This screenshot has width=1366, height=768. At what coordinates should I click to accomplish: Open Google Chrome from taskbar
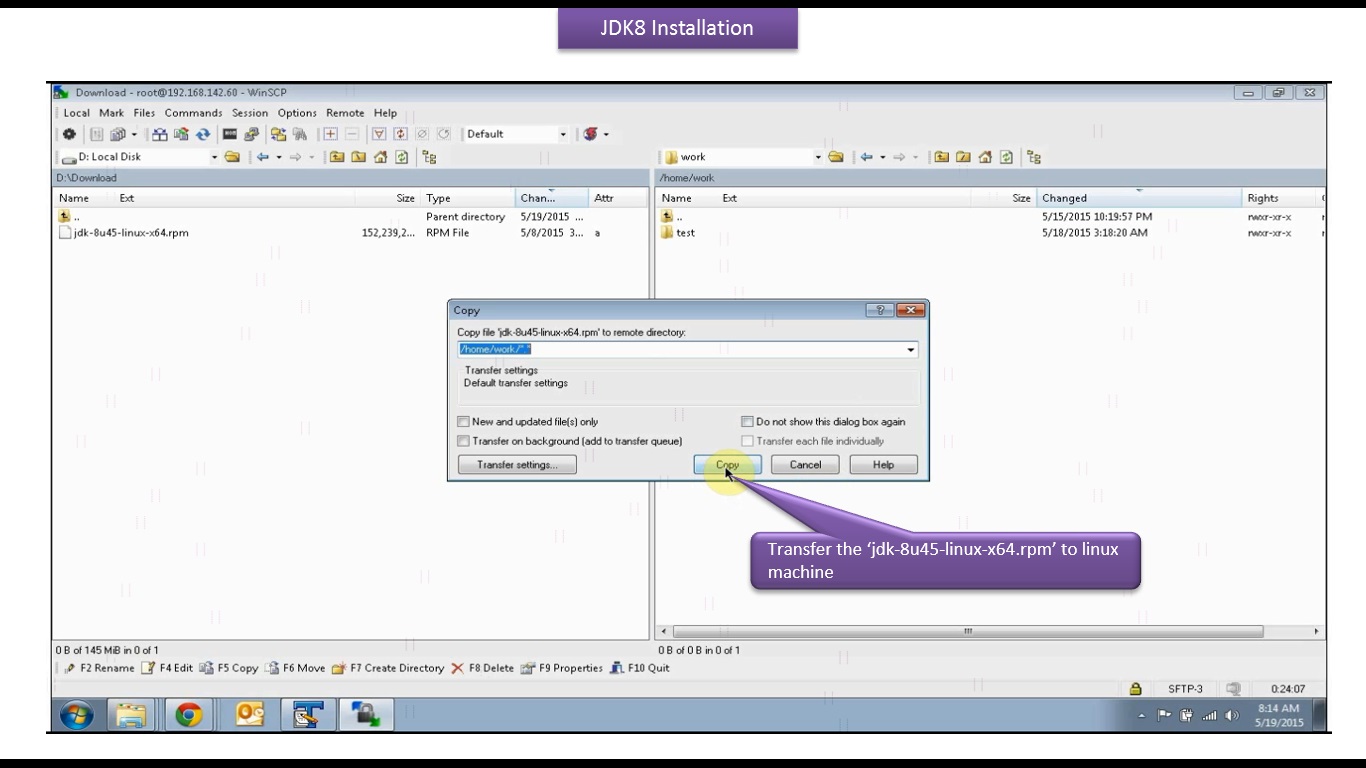click(x=188, y=714)
